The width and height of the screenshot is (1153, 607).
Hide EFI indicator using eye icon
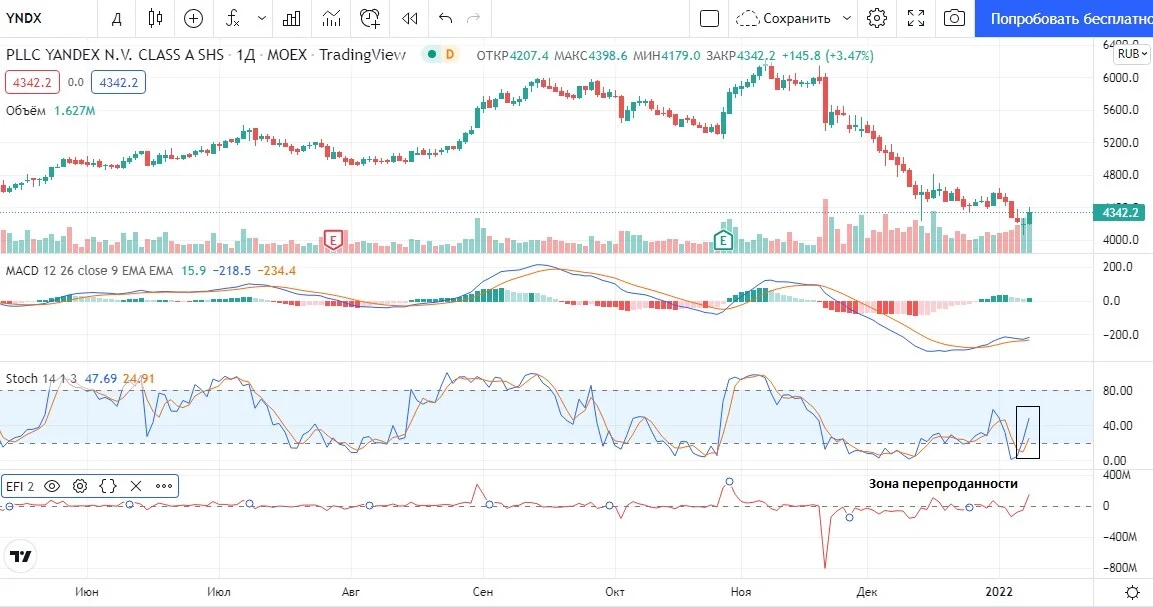(x=52, y=486)
